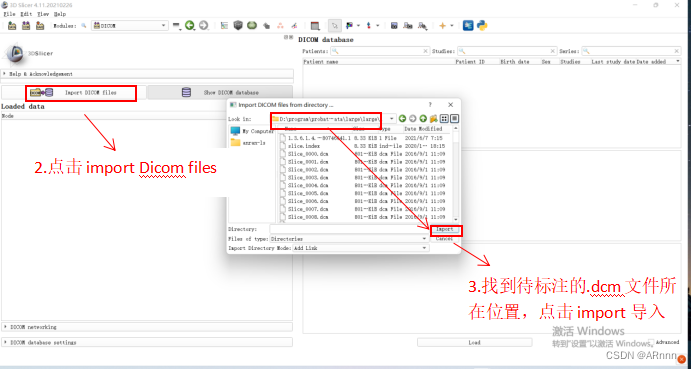Expand DICOM networking section
The image size is (692, 369).
click(147, 327)
